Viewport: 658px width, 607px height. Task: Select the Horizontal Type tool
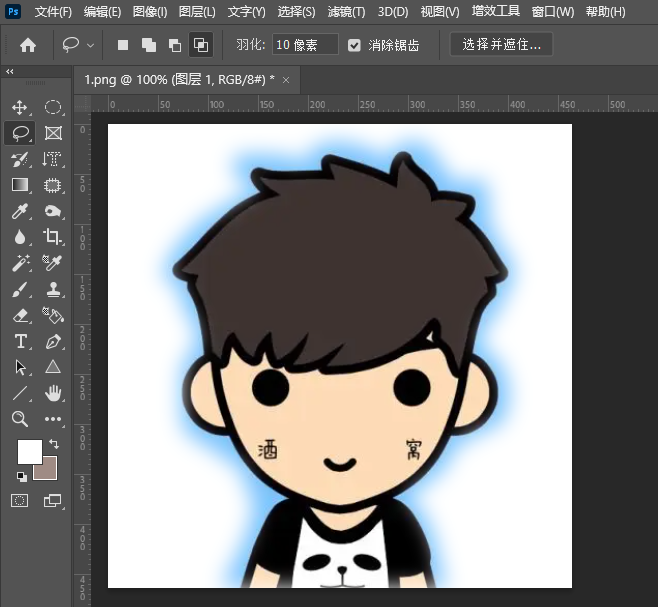[20, 341]
